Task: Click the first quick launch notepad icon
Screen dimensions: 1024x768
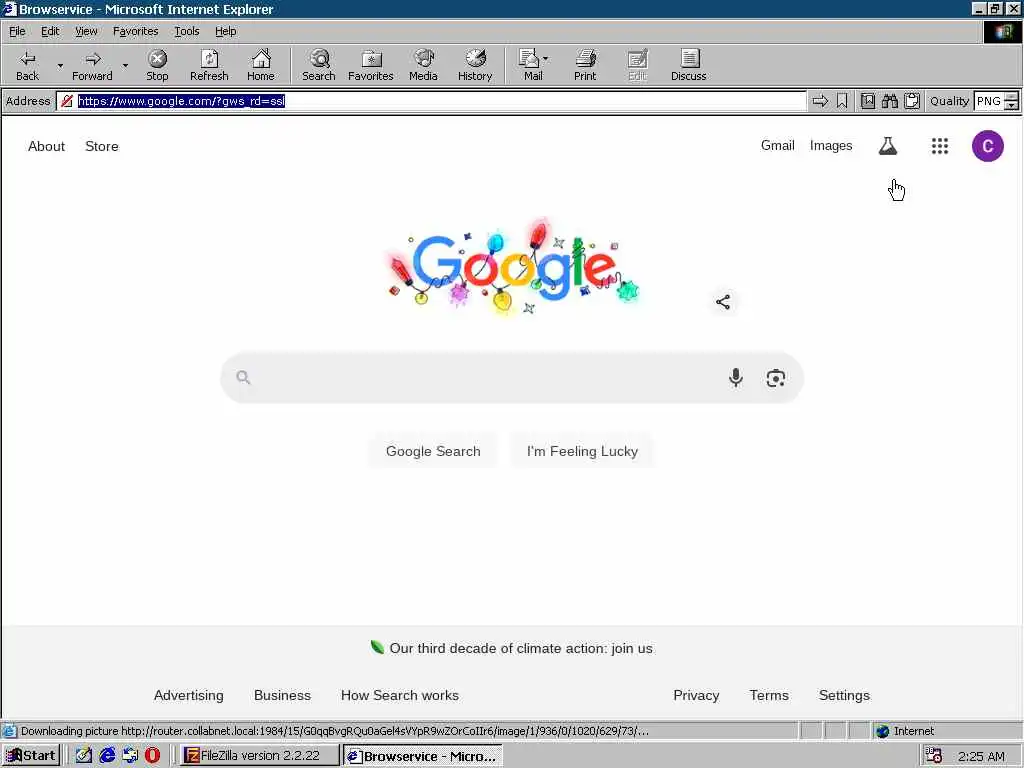Action: [84, 756]
